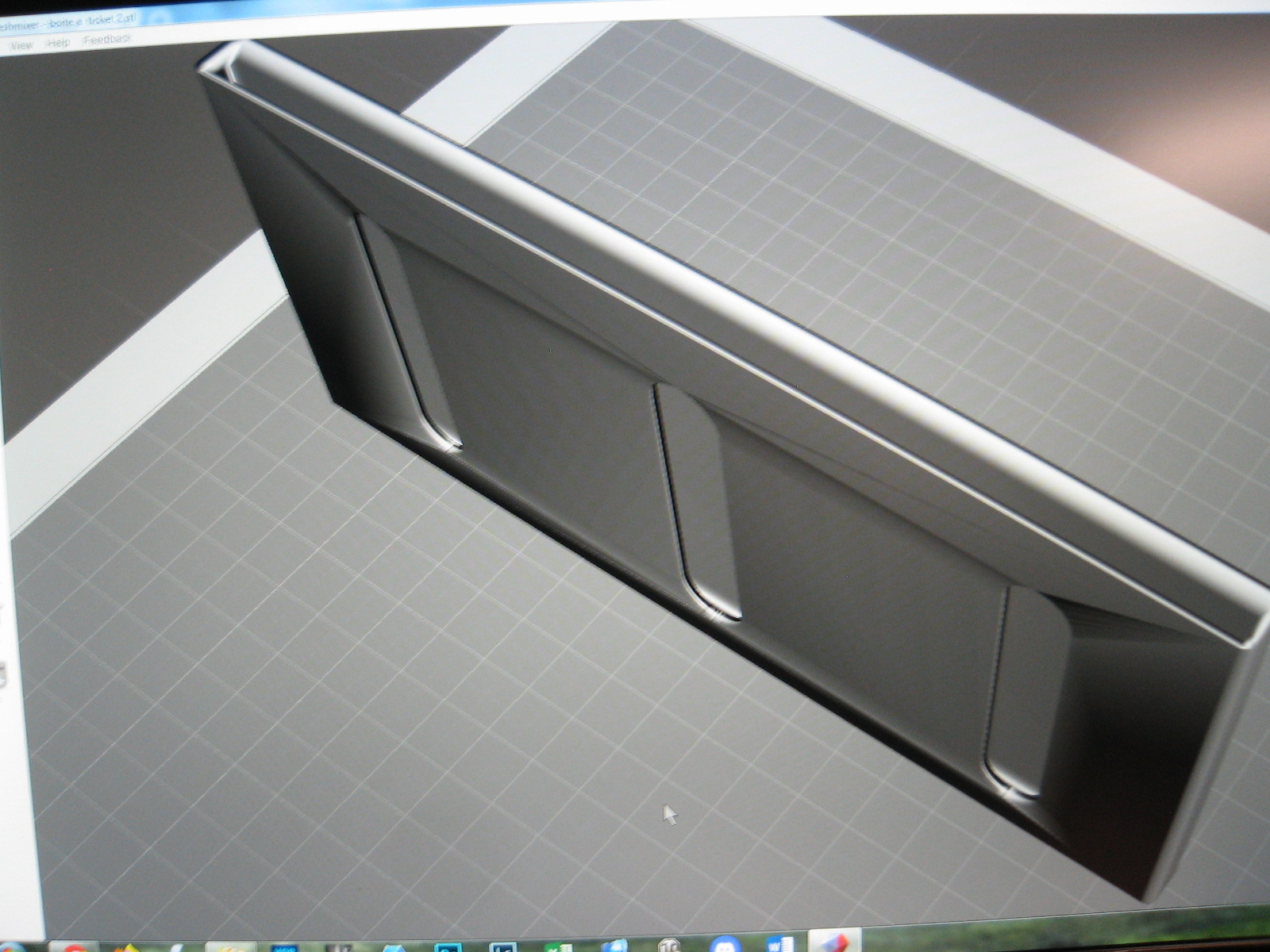The width and height of the screenshot is (1270, 952).
Task: Click the blue circular app icon on taskbar
Action: tap(615, 946)
